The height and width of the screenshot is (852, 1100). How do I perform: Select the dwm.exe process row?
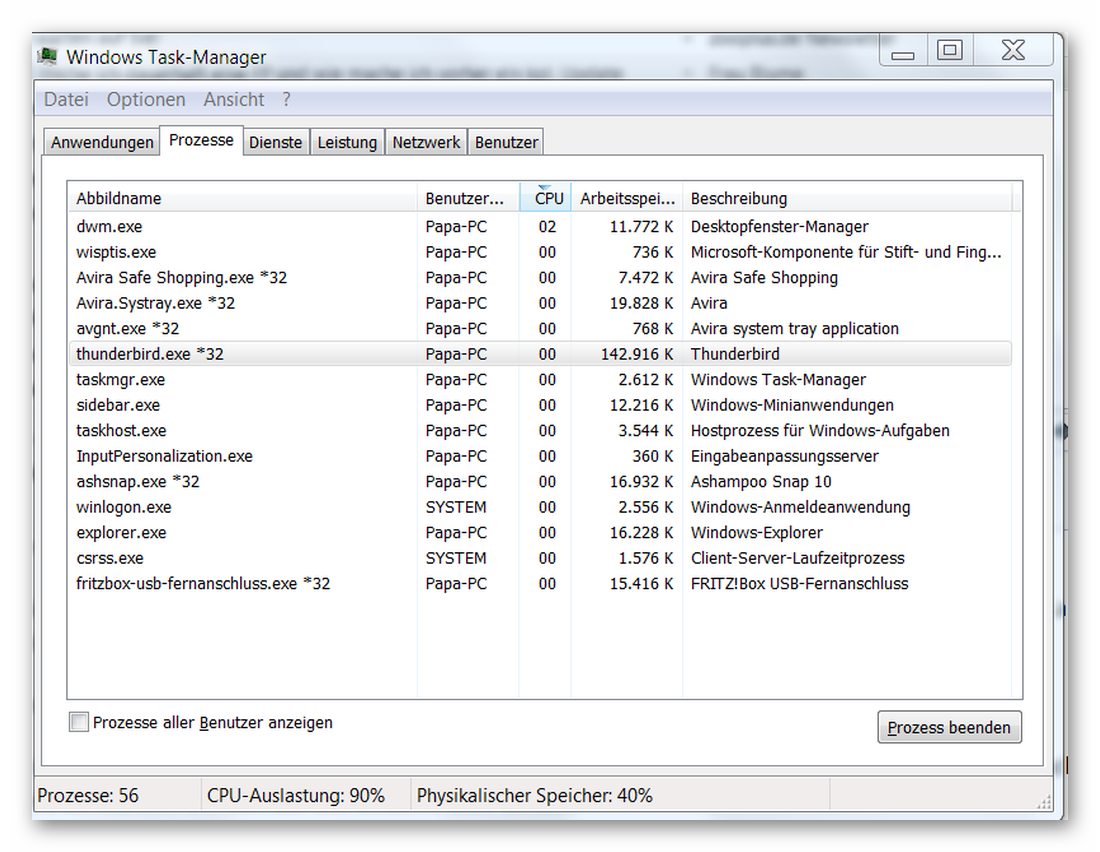[x=540, y=227]
